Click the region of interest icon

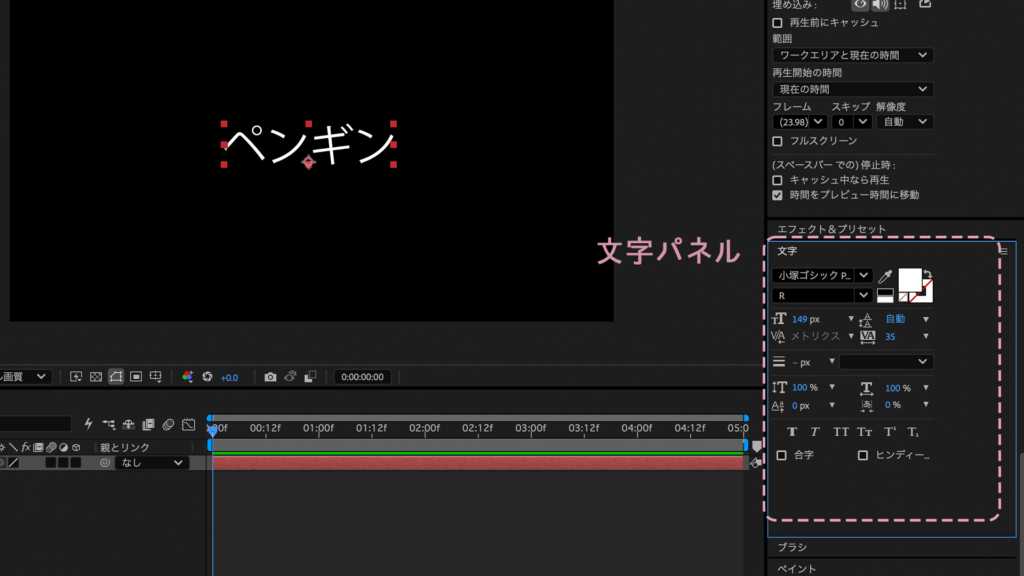point(136,377)
